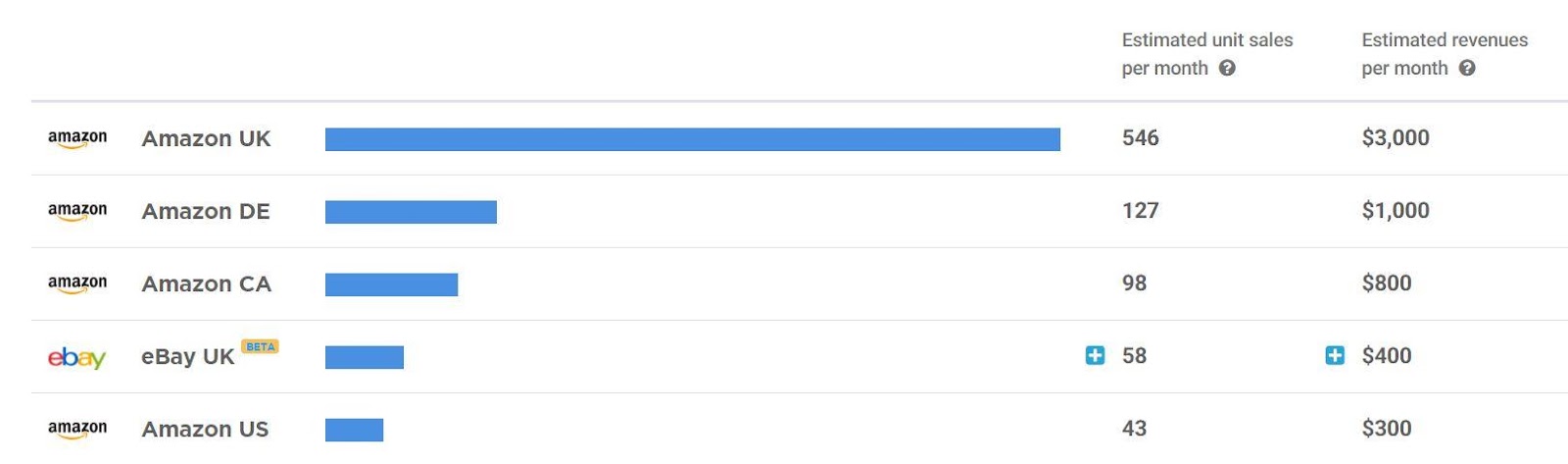Click the Amazon logo in UK row
This screenshot has width=1568, height=464.
[x=77, y=139]
